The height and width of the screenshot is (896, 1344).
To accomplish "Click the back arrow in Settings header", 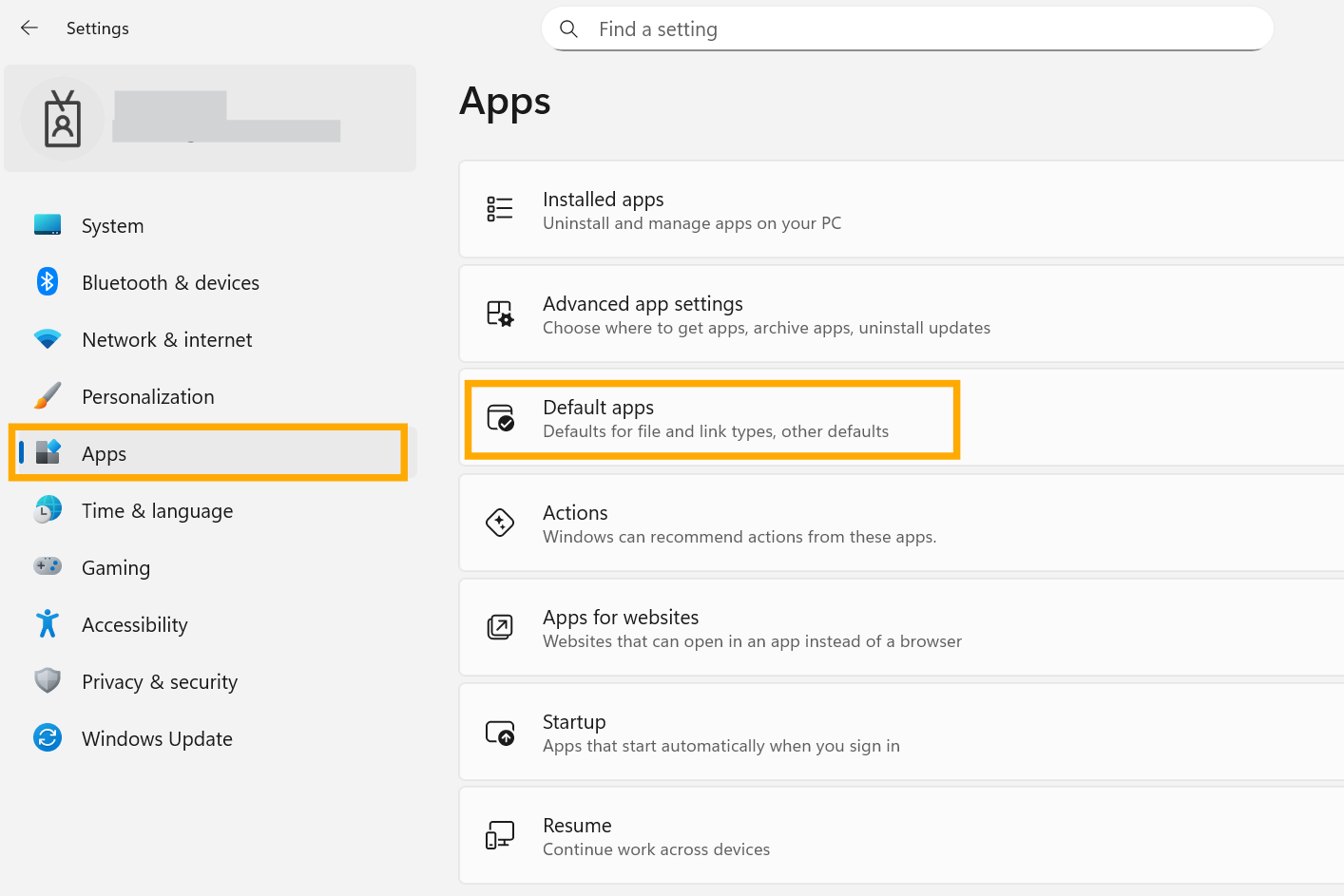I will [29, 29].
